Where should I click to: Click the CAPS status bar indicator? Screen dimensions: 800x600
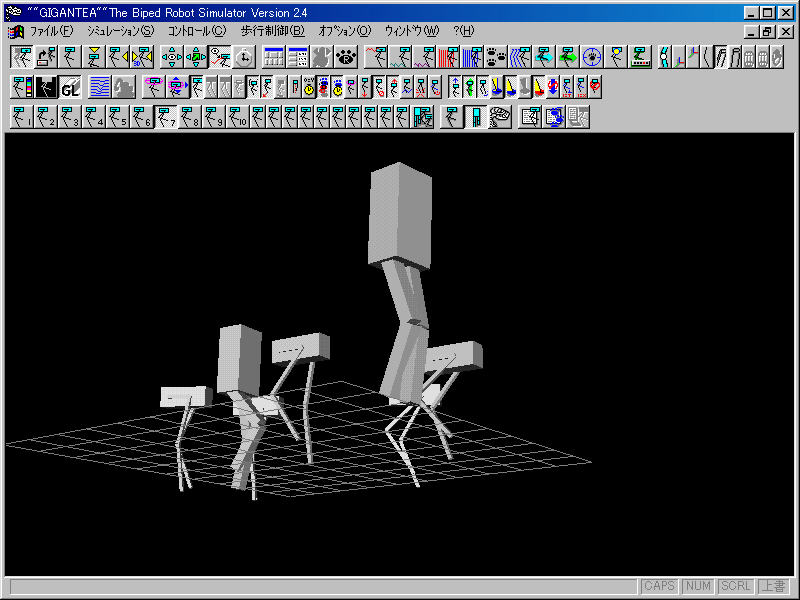[659, 586]
